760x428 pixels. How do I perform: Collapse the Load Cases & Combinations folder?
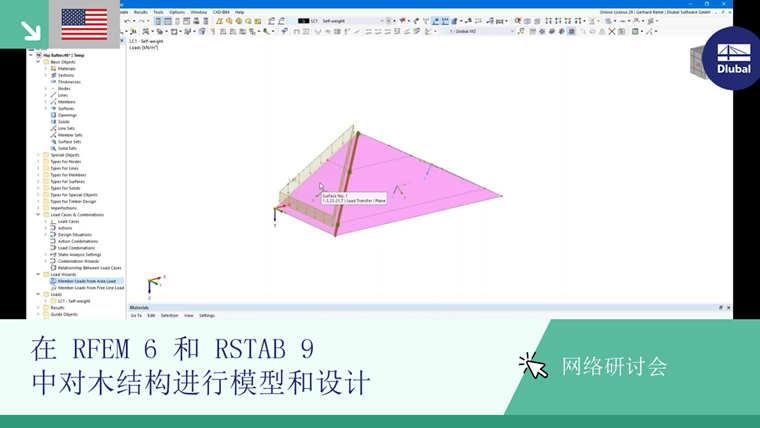[x=38, y=215]
